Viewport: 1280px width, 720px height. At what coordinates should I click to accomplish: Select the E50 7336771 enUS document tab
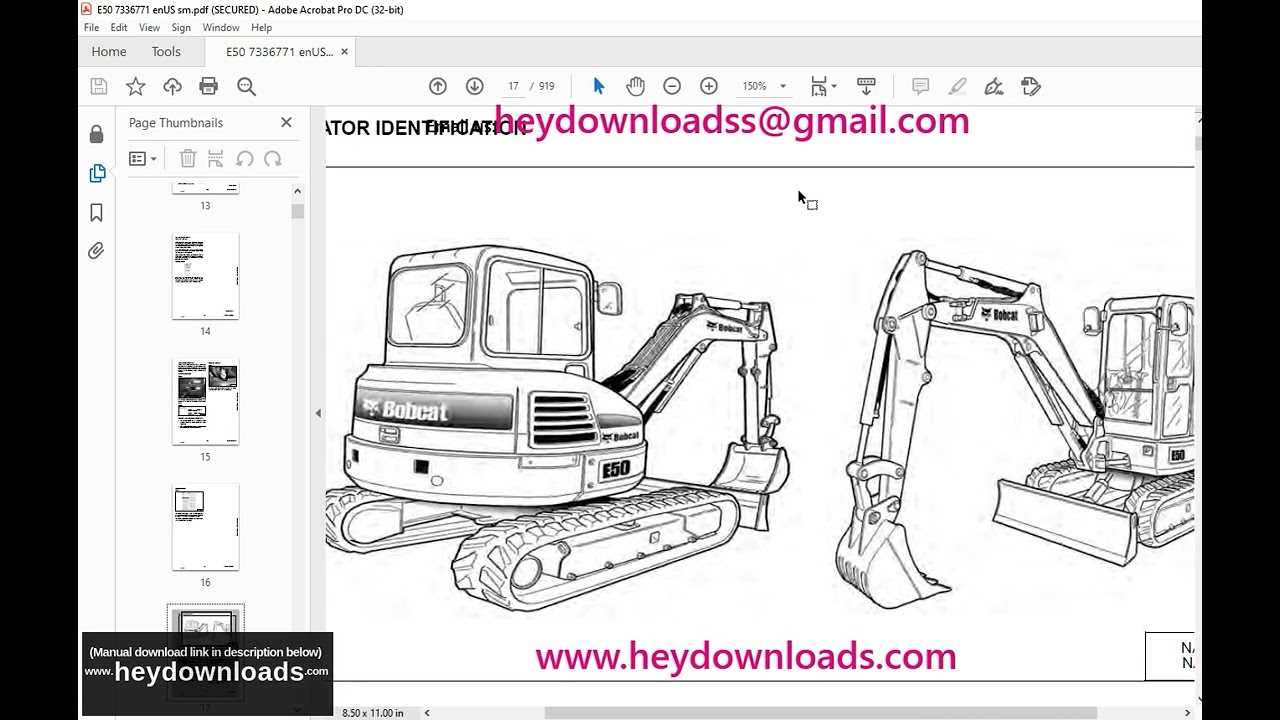coord(279,52)
